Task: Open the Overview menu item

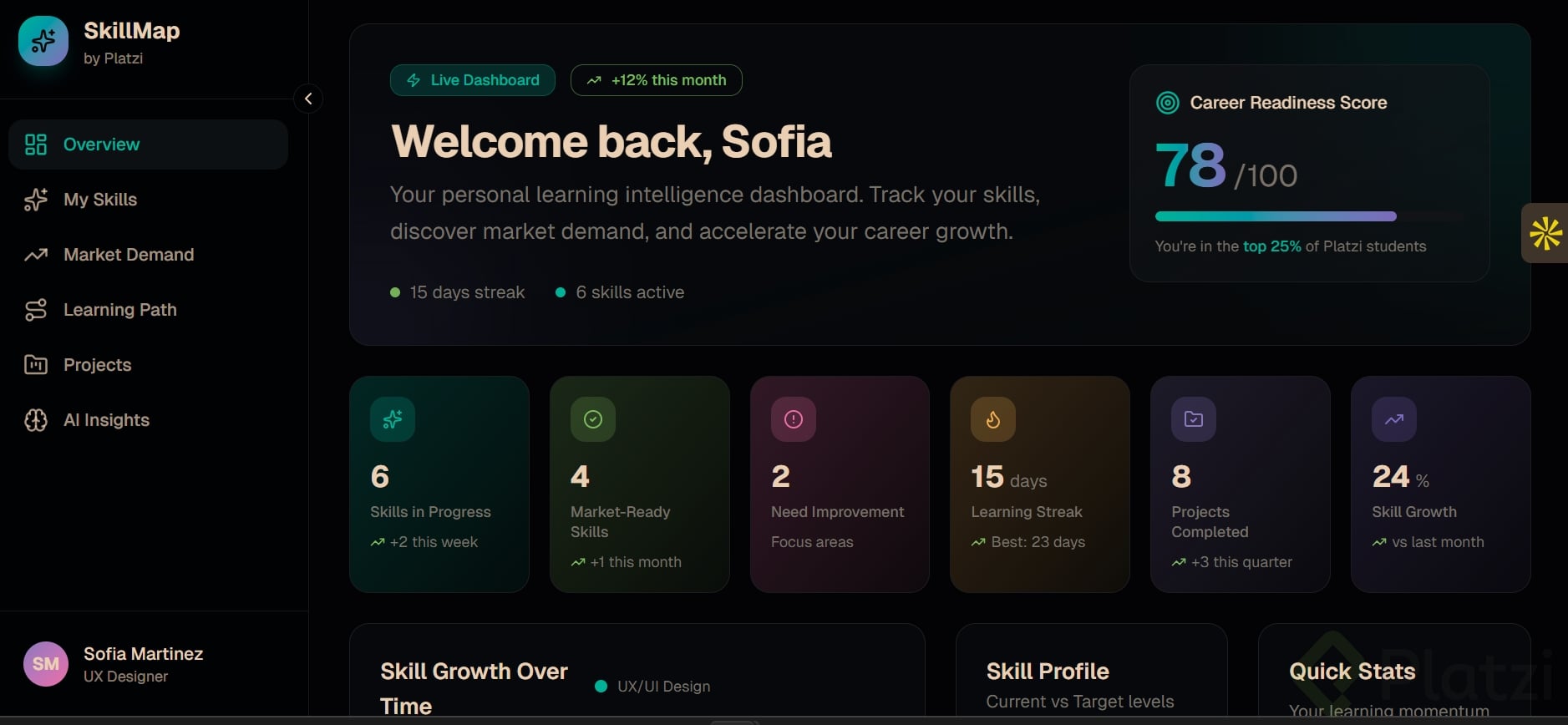Action: tap(148, 144)
